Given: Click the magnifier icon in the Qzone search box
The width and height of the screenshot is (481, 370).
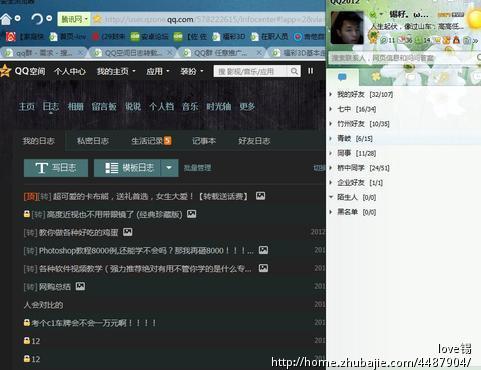Looking at the screenshot, I should tap(294, 71).
